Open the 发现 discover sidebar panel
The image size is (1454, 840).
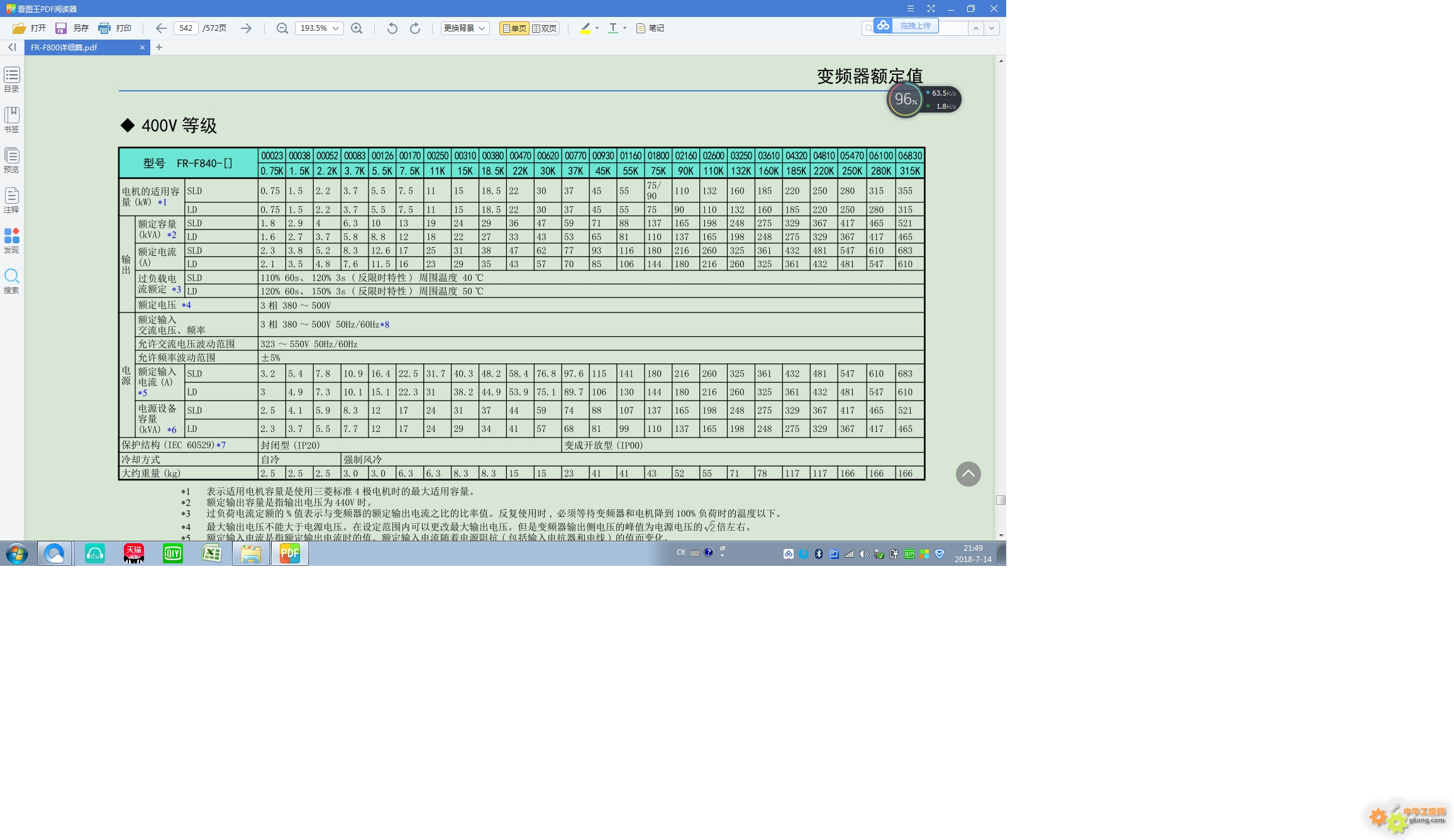(x=11, y=240)
